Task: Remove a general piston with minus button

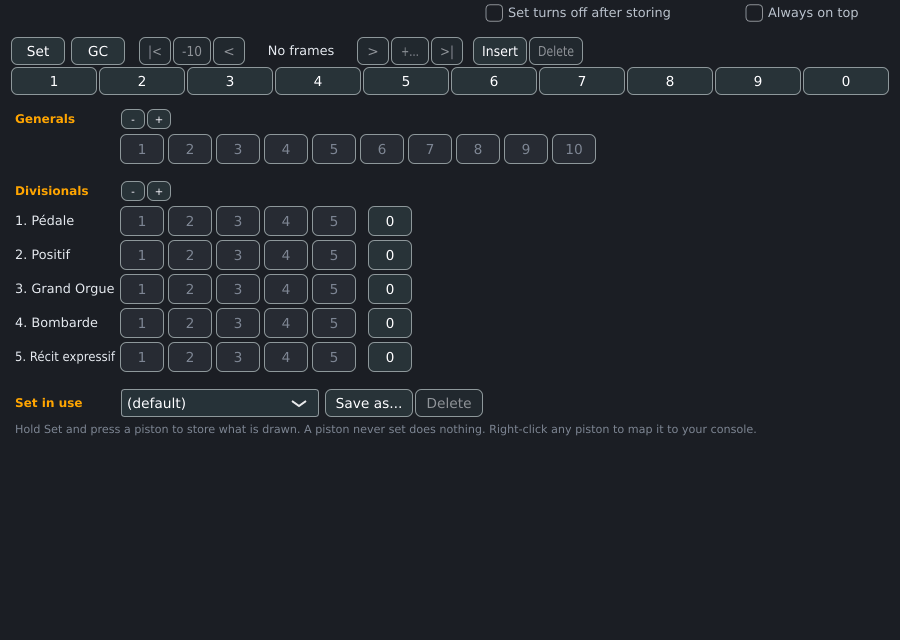Action: pos(133,119)
